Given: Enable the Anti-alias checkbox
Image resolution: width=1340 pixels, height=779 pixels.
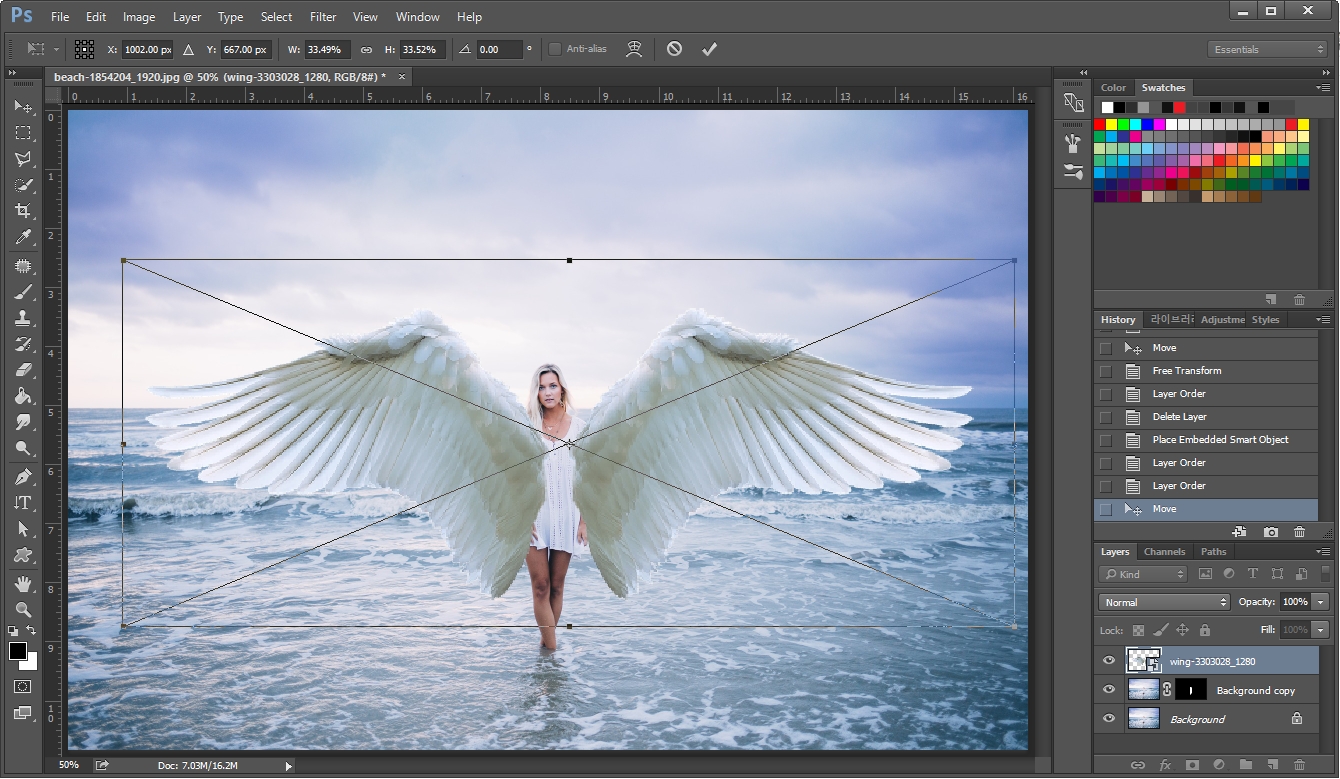Looking at the screenshot, I should [554, 48].
